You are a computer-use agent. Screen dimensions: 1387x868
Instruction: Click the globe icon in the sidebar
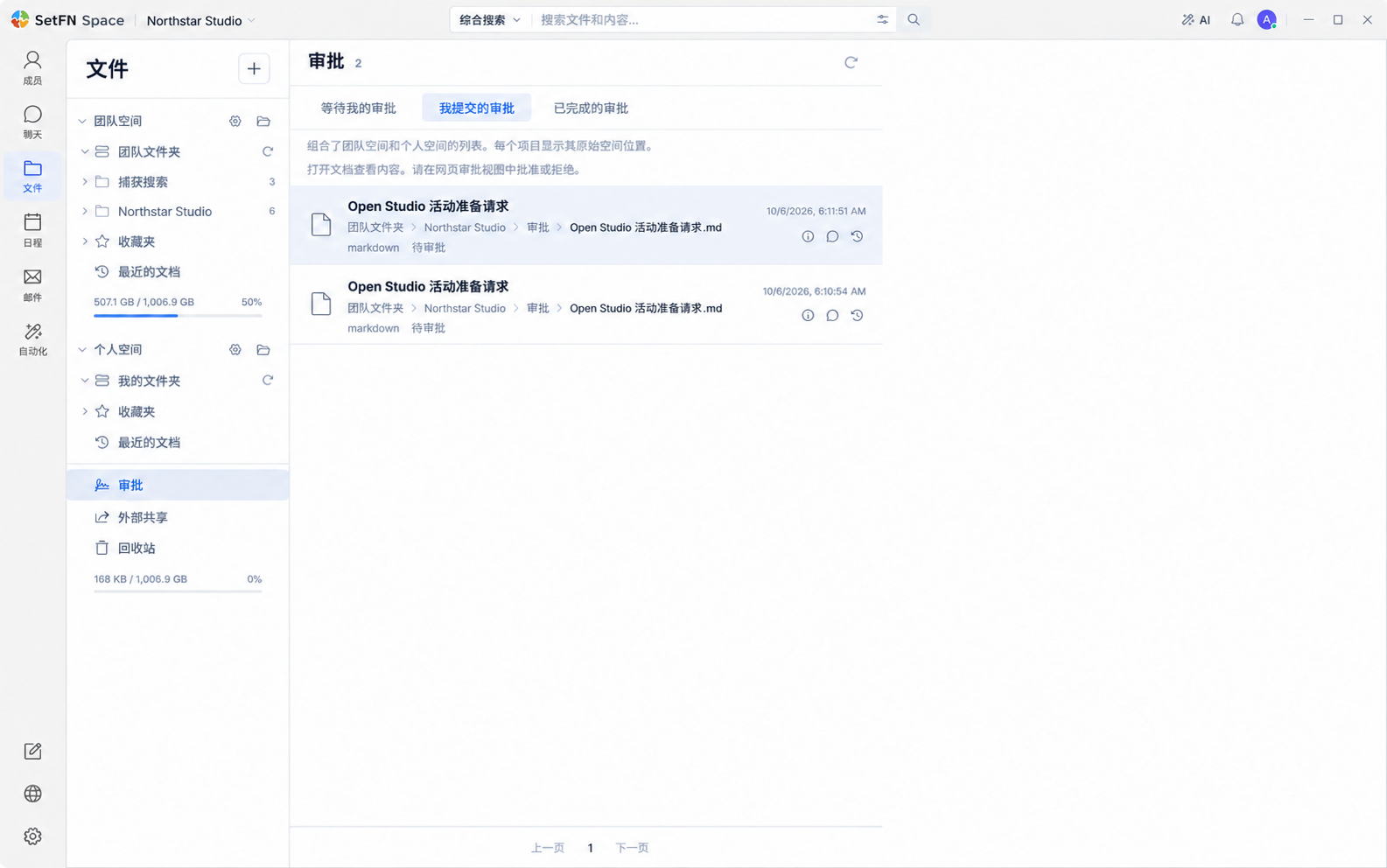click(32, 794)
